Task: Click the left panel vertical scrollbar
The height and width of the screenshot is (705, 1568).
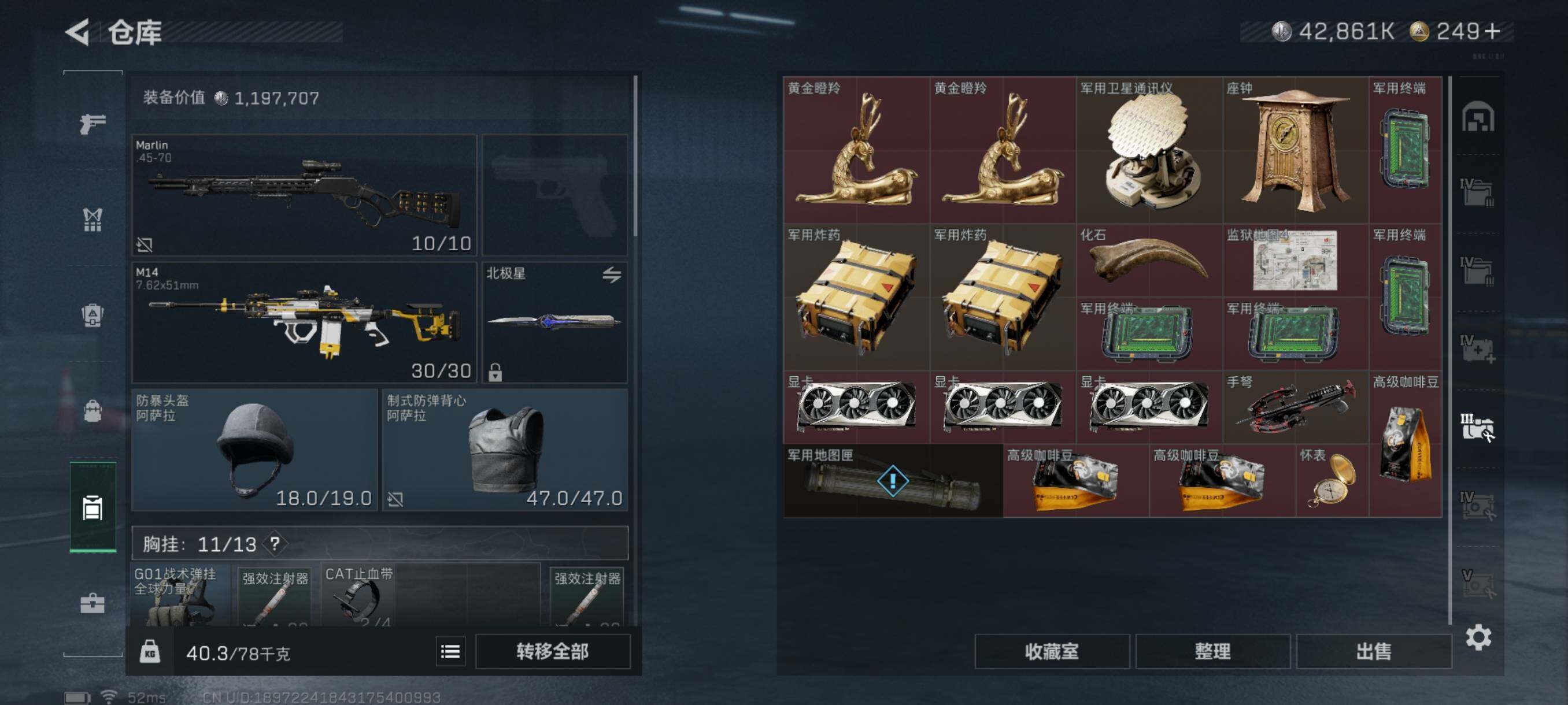Action: tap(635, 155)
